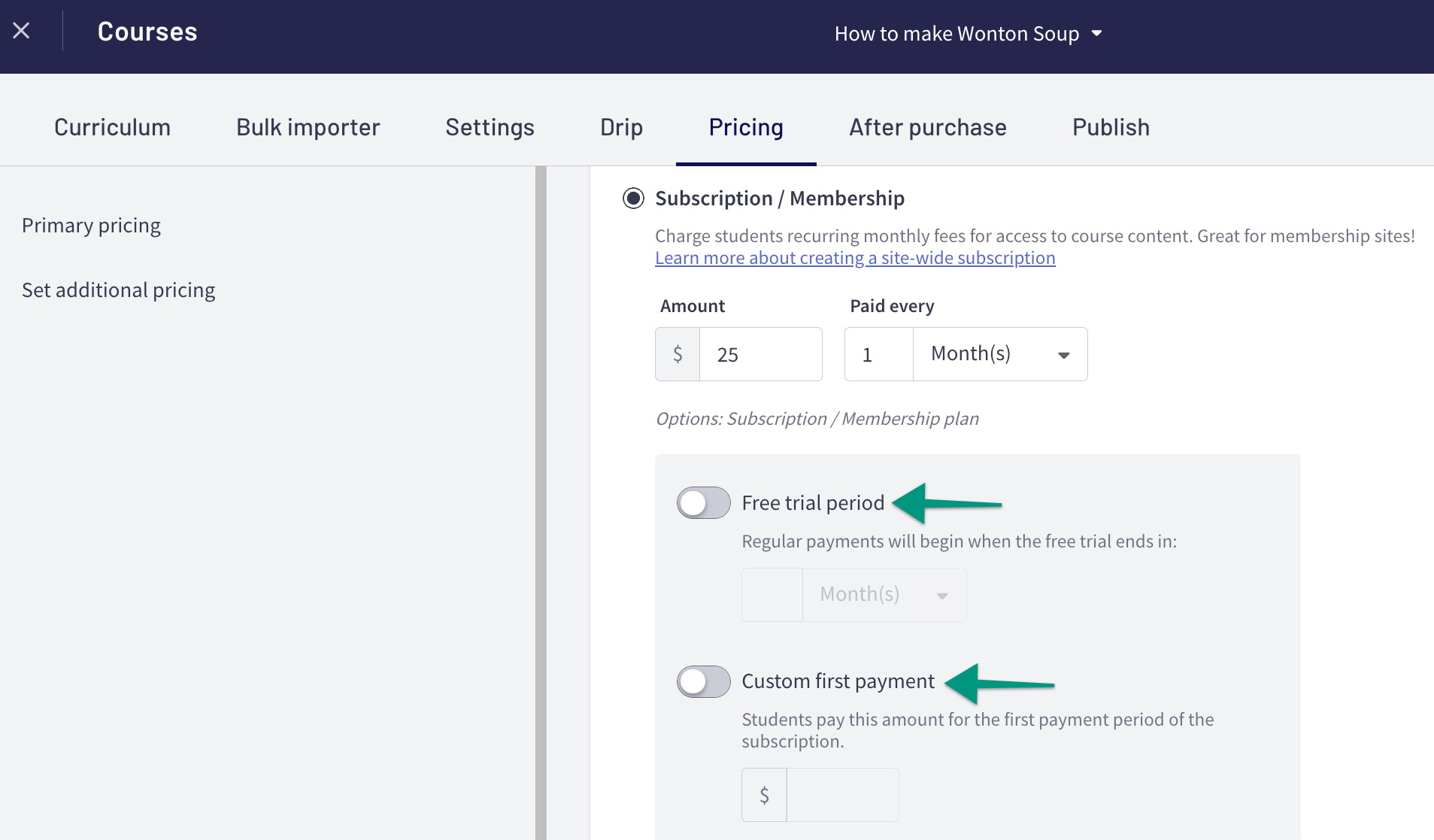This screenshot has height=840, width=1434.
Task: Click the dollar sign in Custom first payment field
Action: click(x=764, y=794)
